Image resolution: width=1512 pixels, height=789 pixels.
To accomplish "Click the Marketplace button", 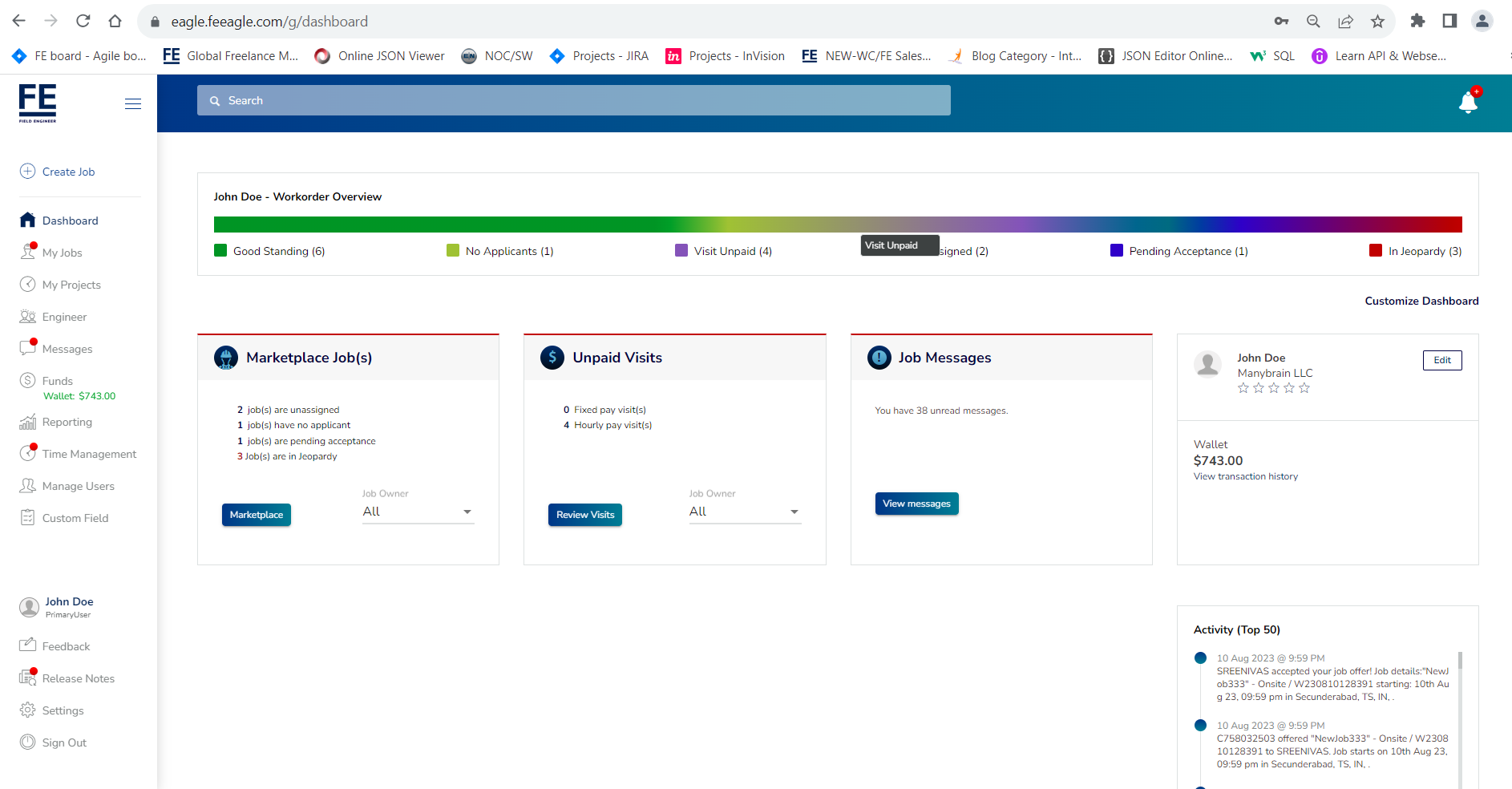I will (257, 515).
